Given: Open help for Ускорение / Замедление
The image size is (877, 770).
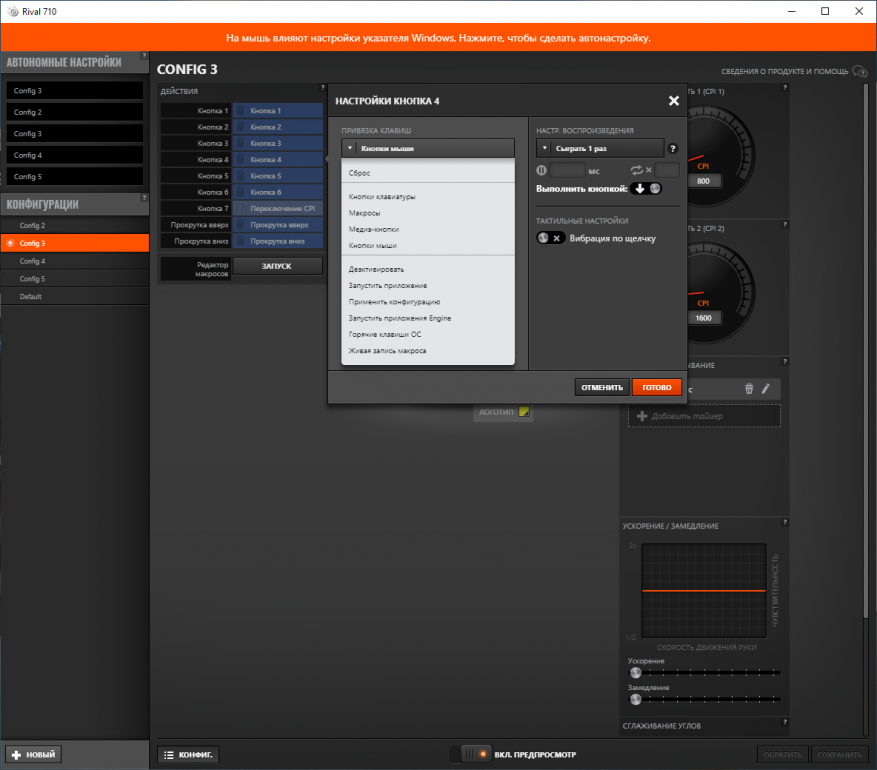Looking at the screenshot, I should coord(785,522).
